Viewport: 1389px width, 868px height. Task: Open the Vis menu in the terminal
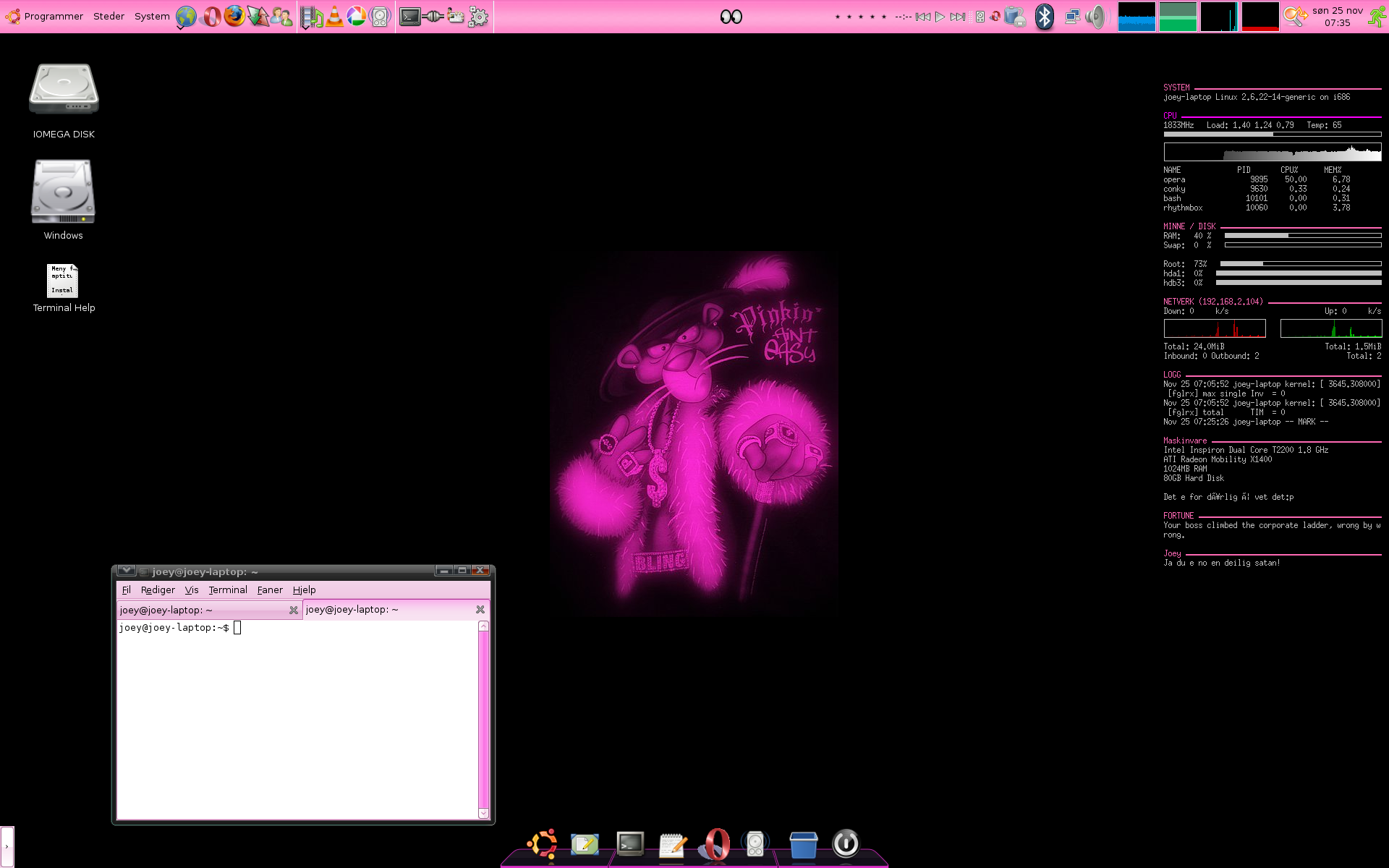pyautogui.click(x=192, y=590)
